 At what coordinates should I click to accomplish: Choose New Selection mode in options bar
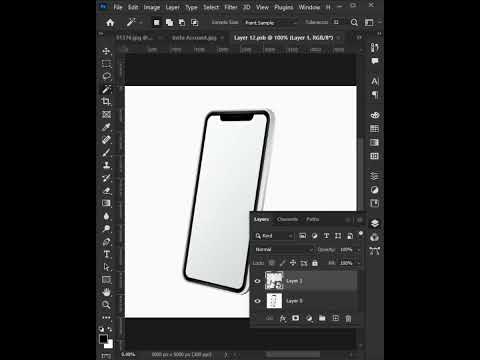(156, 23)
